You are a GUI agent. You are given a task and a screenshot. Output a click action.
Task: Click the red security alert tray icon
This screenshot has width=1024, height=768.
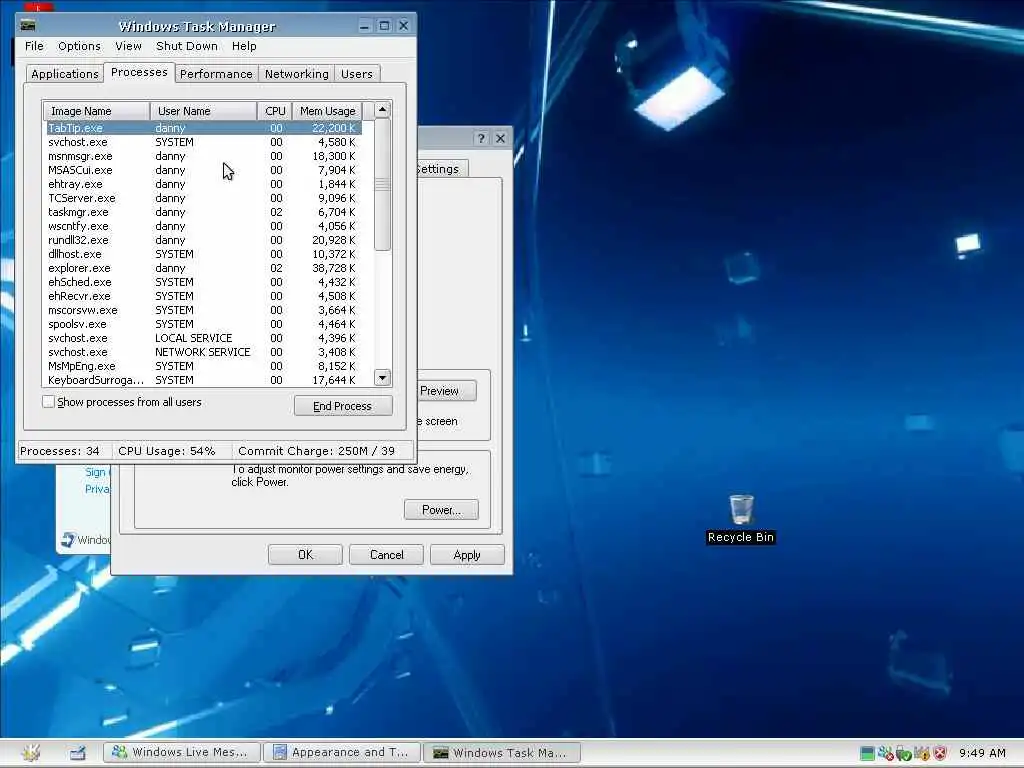pos(940,753)
